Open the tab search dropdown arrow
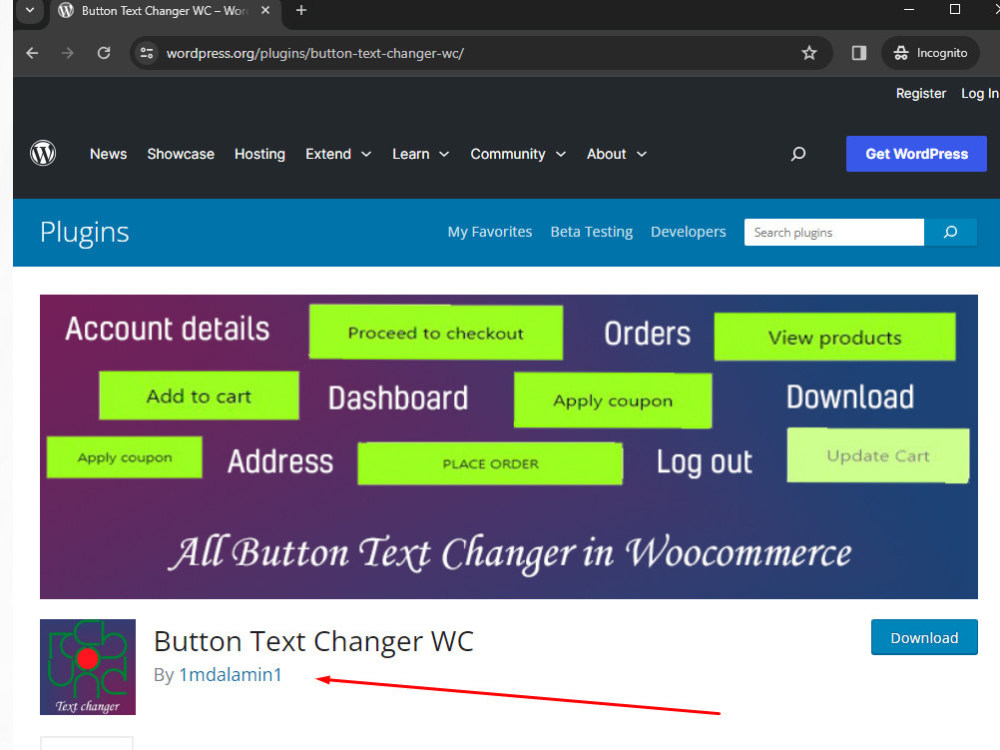The height and width of the screenshot is (750, 1000). (x=29, y=10)
